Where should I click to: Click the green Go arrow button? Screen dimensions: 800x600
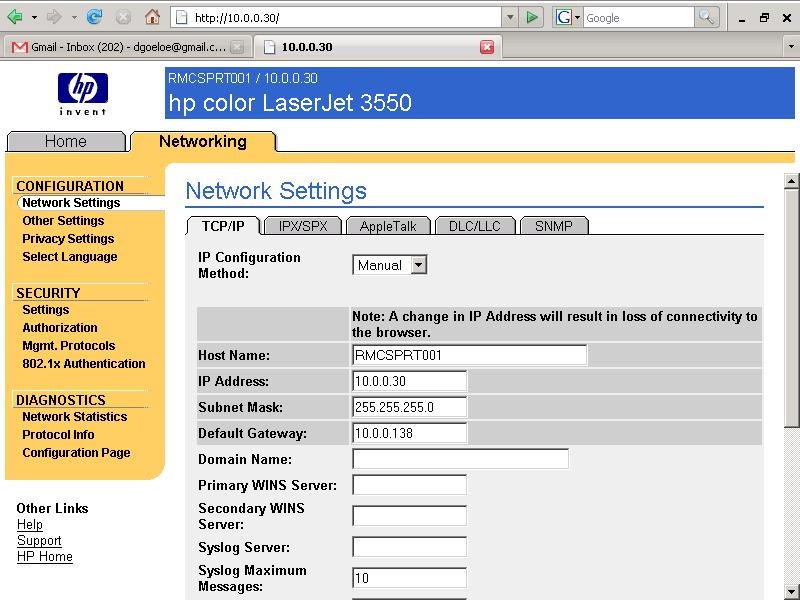pos(531,18)
